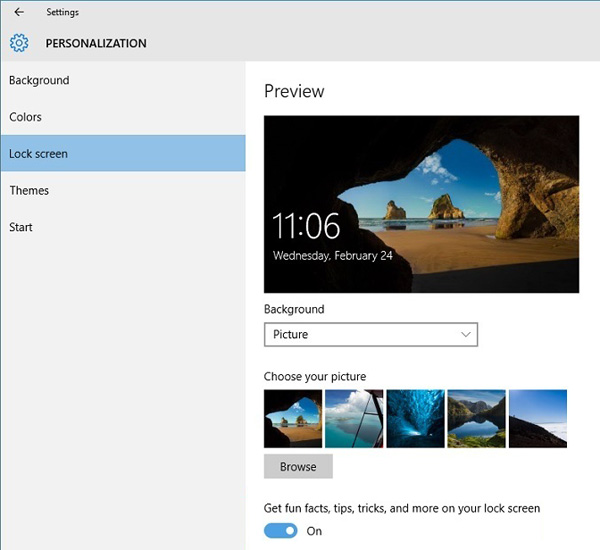600x550 pixels.
Task: Click the PERSONALIZATION heading text
Action: tap(96, 43)
